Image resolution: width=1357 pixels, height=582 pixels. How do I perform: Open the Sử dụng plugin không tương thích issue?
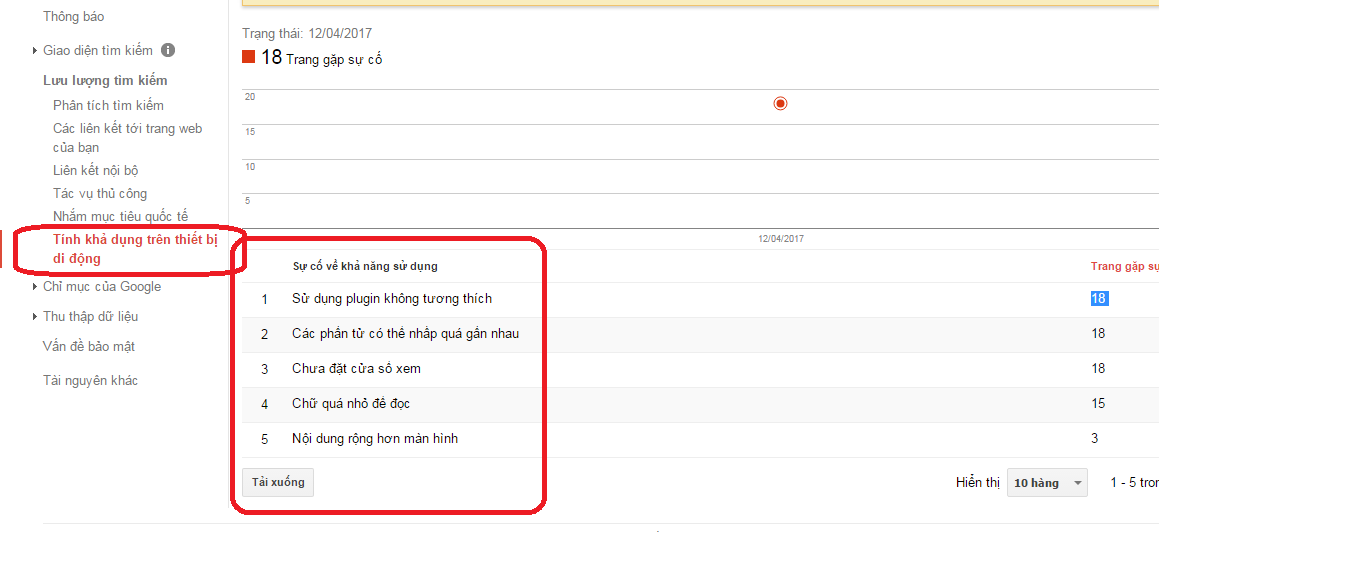coord(392,299)
